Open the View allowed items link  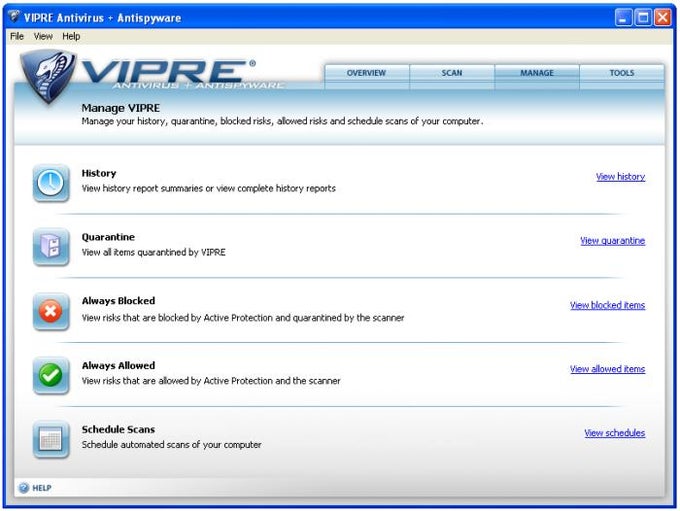pyautogui.click(x=607, y=369)
